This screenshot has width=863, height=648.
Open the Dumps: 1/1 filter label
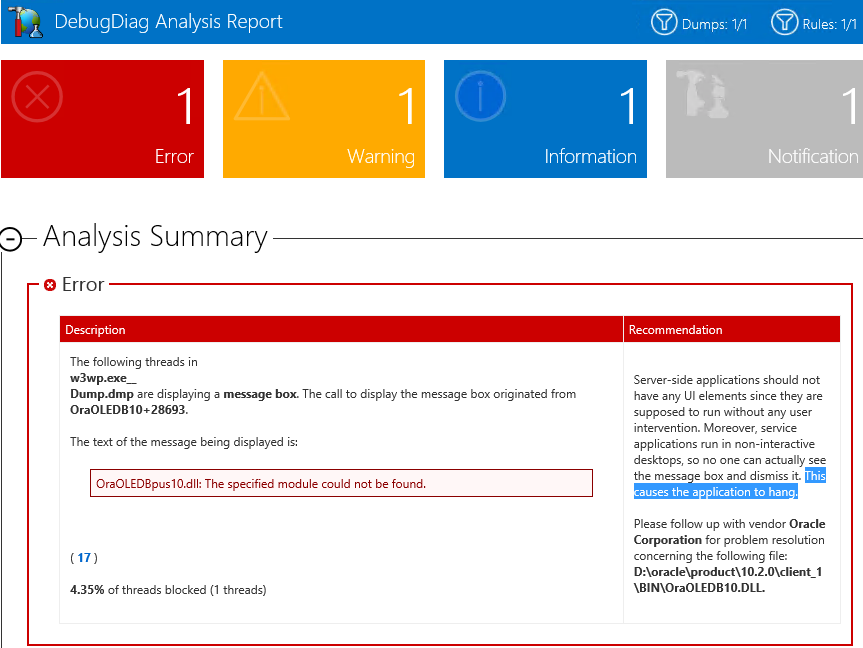point(714,23)
